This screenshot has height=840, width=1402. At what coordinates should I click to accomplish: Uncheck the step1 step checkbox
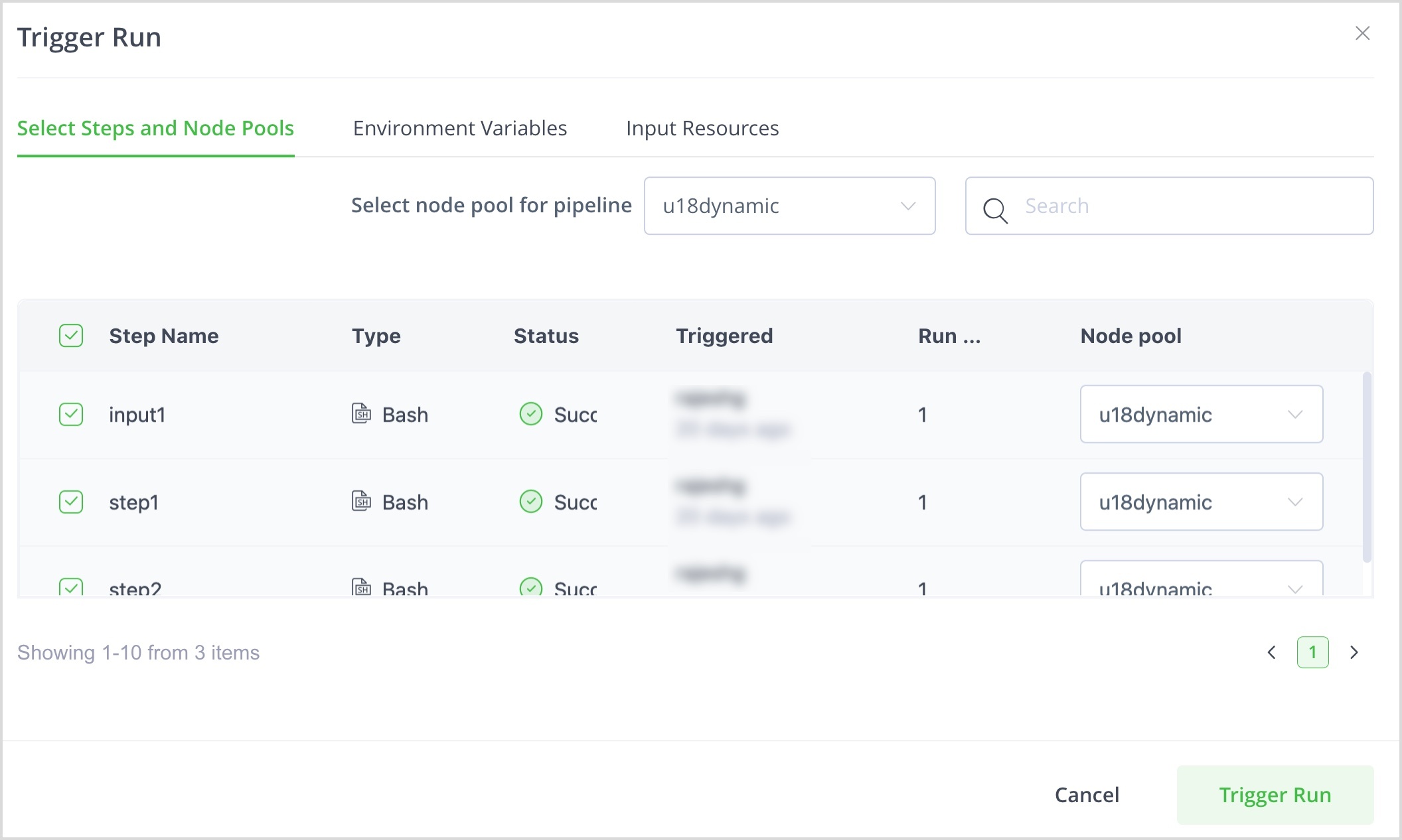coord(71,502)
